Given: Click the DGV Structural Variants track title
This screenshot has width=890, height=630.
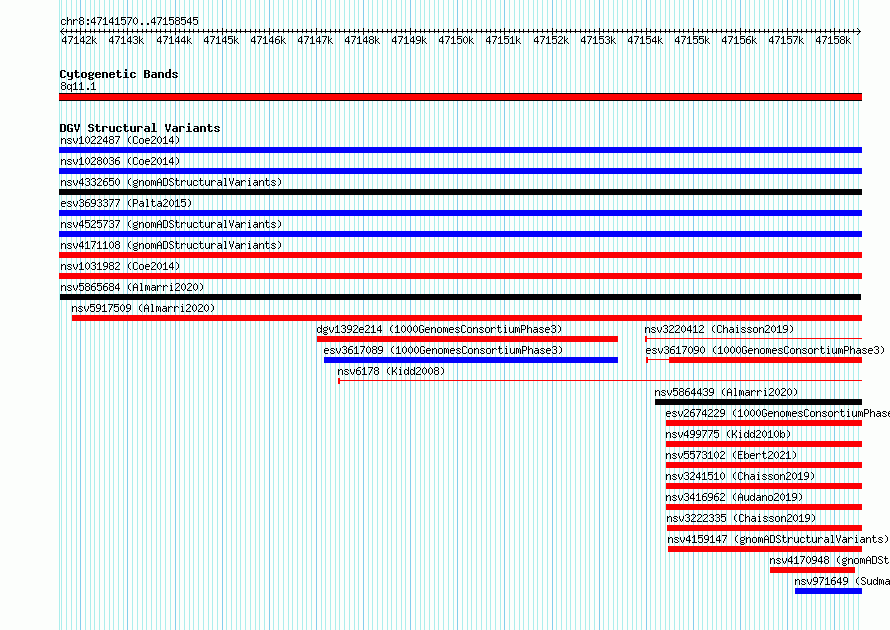Looking at the screenshot, I should pyautogui.click(x=140, y=128).
